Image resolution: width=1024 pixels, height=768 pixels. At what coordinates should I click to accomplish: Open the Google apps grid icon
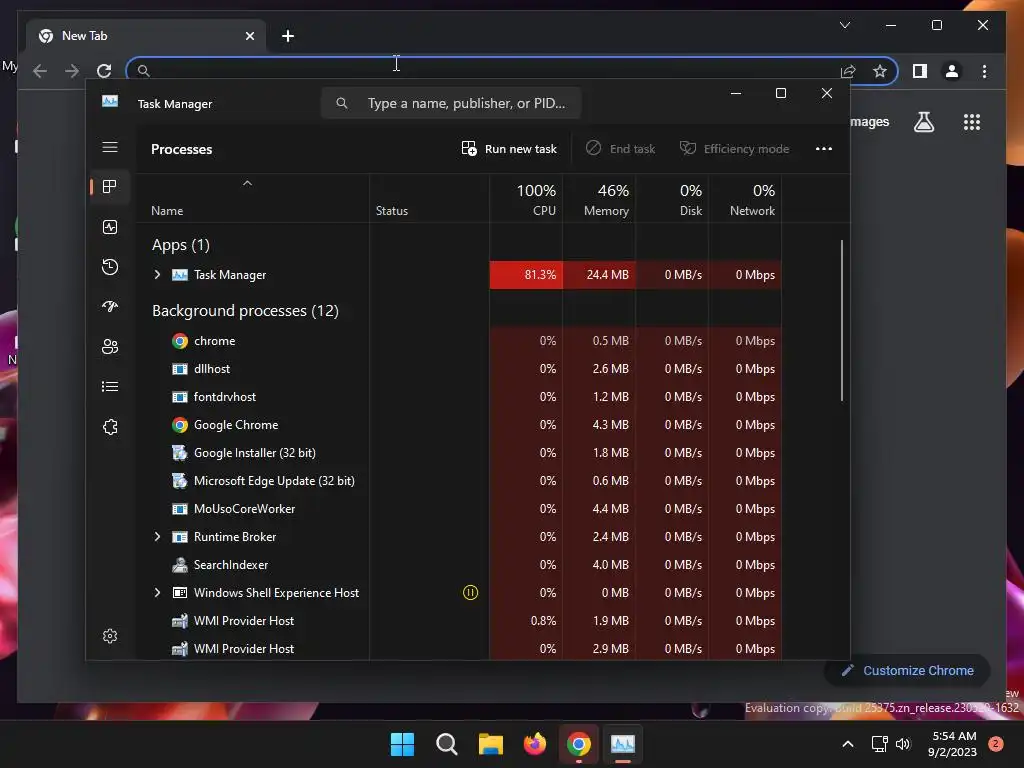[x=972, y=122]
